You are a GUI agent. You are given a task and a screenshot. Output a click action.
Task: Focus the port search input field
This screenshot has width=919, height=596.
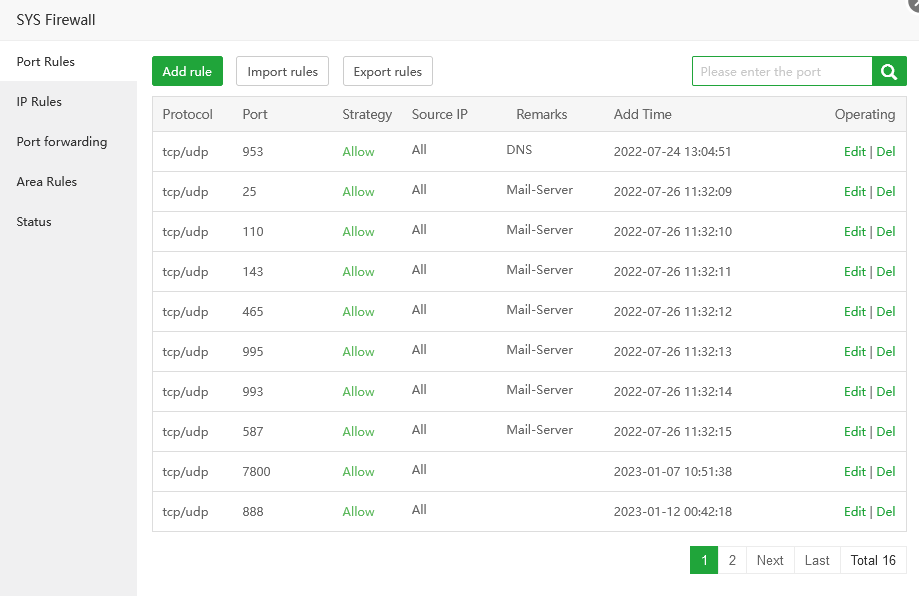(x=782, y=71)
